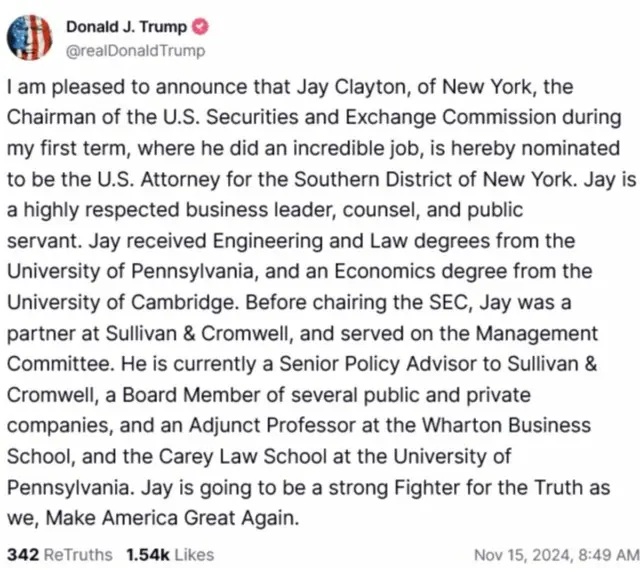This screenshot has width=640, height=568.
Task: Open the flag-themed profile avatar
Action: click(29, 38)
